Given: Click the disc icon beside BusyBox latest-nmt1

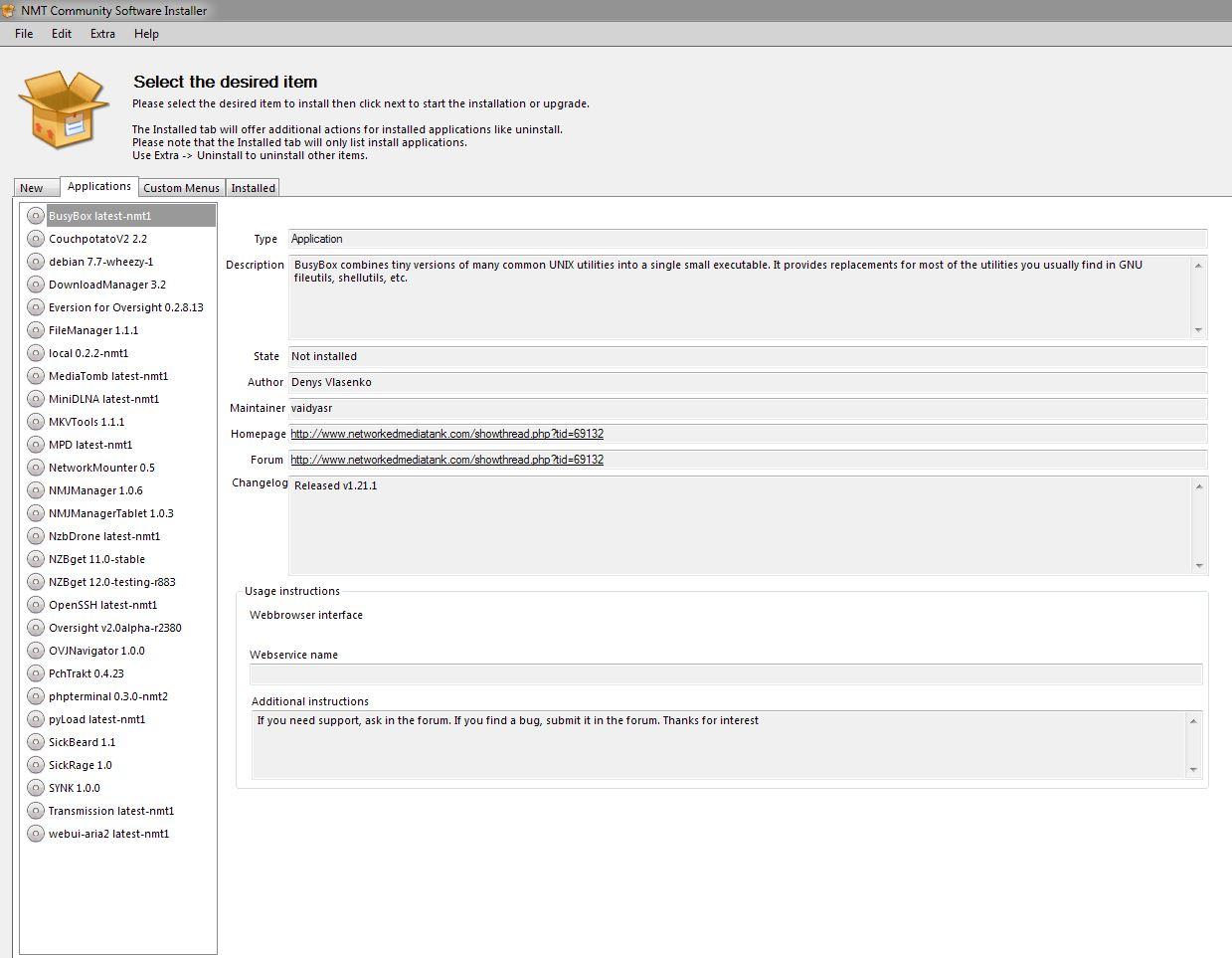Looking at the screenshot, I should coord(36,216).
